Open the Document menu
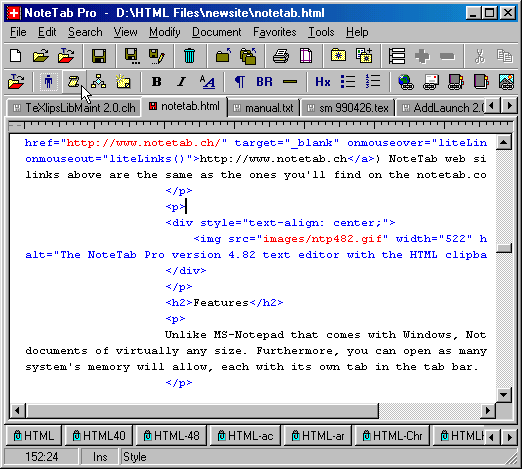 216,32
